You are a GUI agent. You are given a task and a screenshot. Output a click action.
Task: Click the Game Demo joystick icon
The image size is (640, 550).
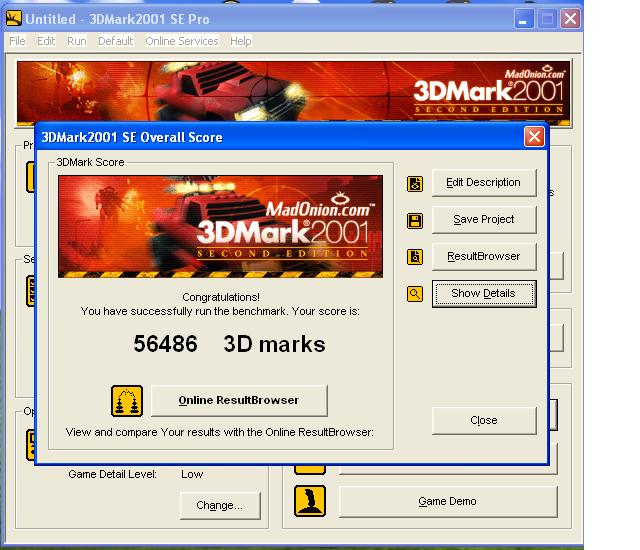310,501
